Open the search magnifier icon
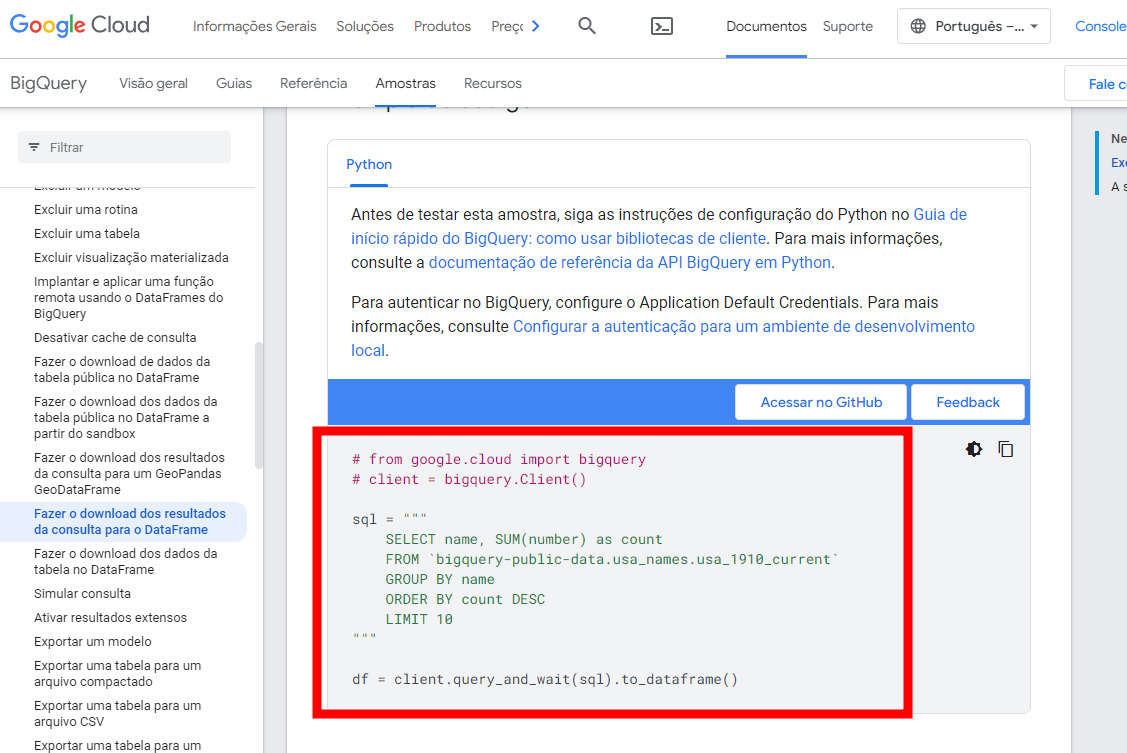 [587, 26]
